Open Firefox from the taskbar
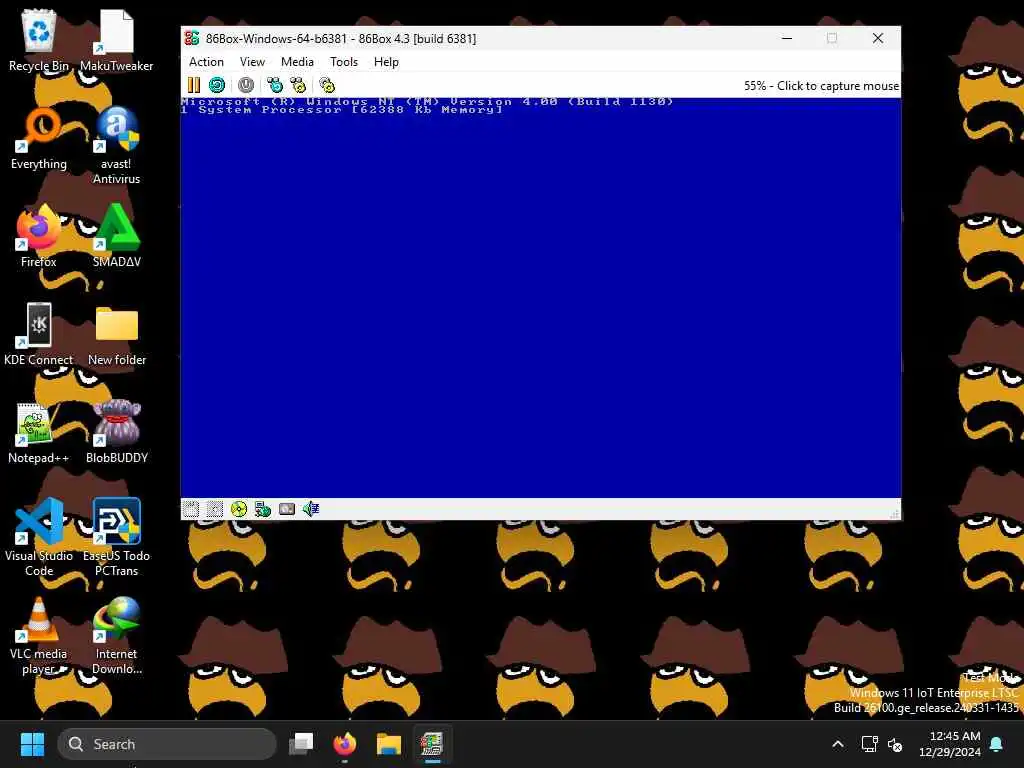The image size is (1024, 768). (x=345, y=744)
